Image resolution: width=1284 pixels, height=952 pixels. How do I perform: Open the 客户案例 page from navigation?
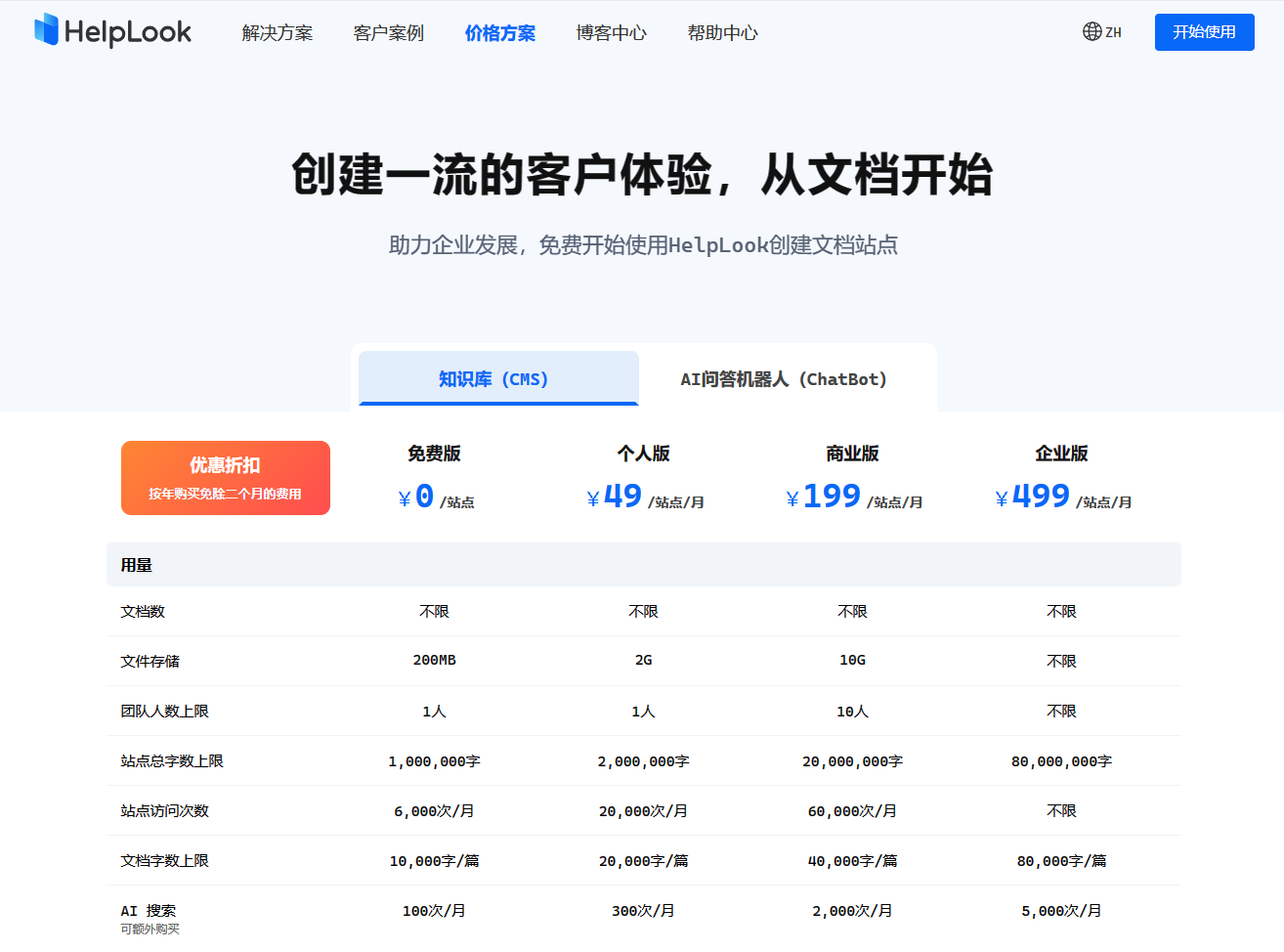point(388,32)
